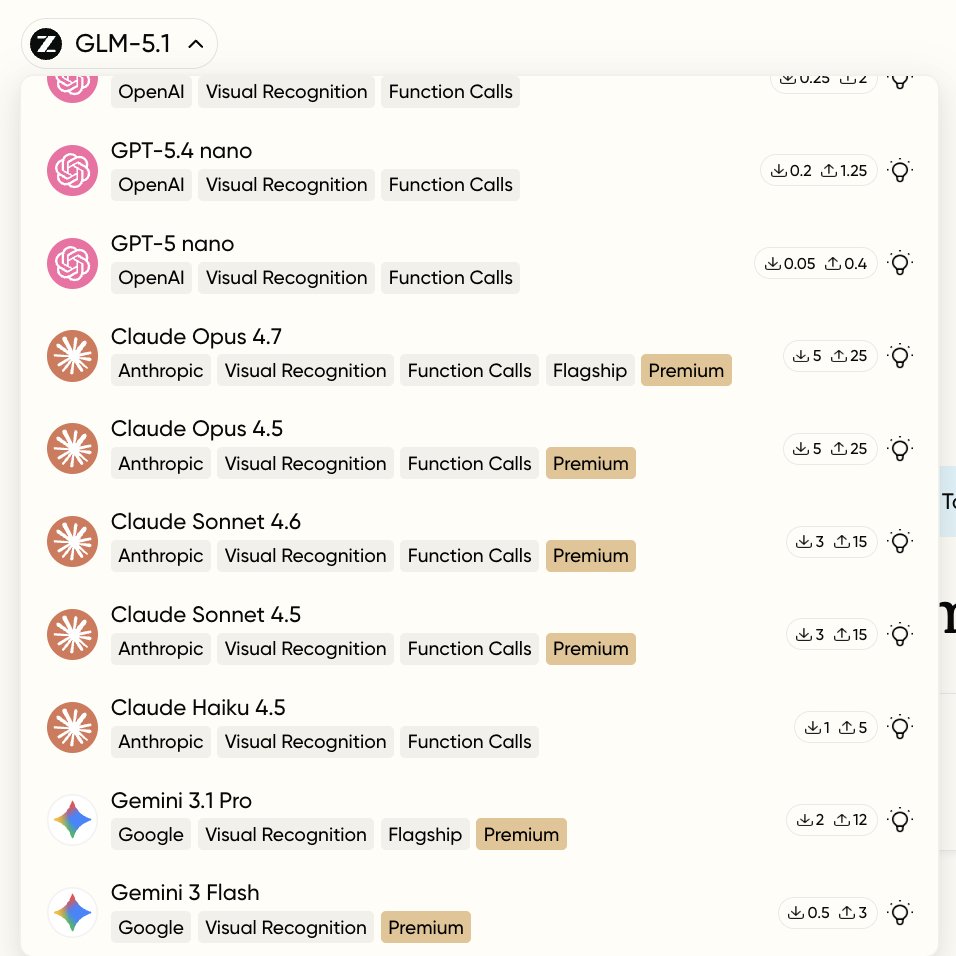Click the Anthropic tag under Claude Opus 4.7
Image resolution: width=956 pixels, height=956 pixels.
pos(161,371)
